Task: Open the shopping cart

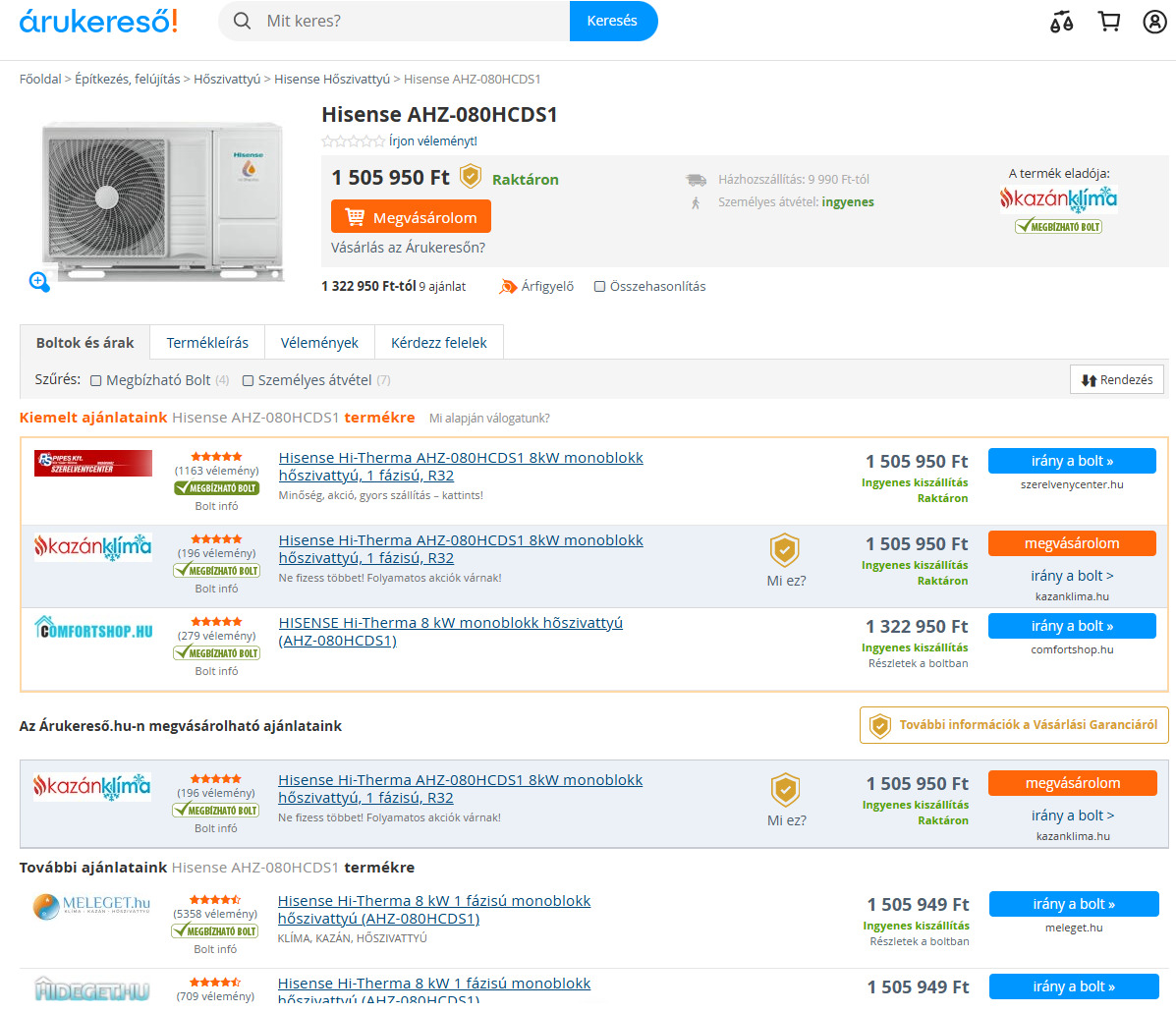Action: [1109, 22]
